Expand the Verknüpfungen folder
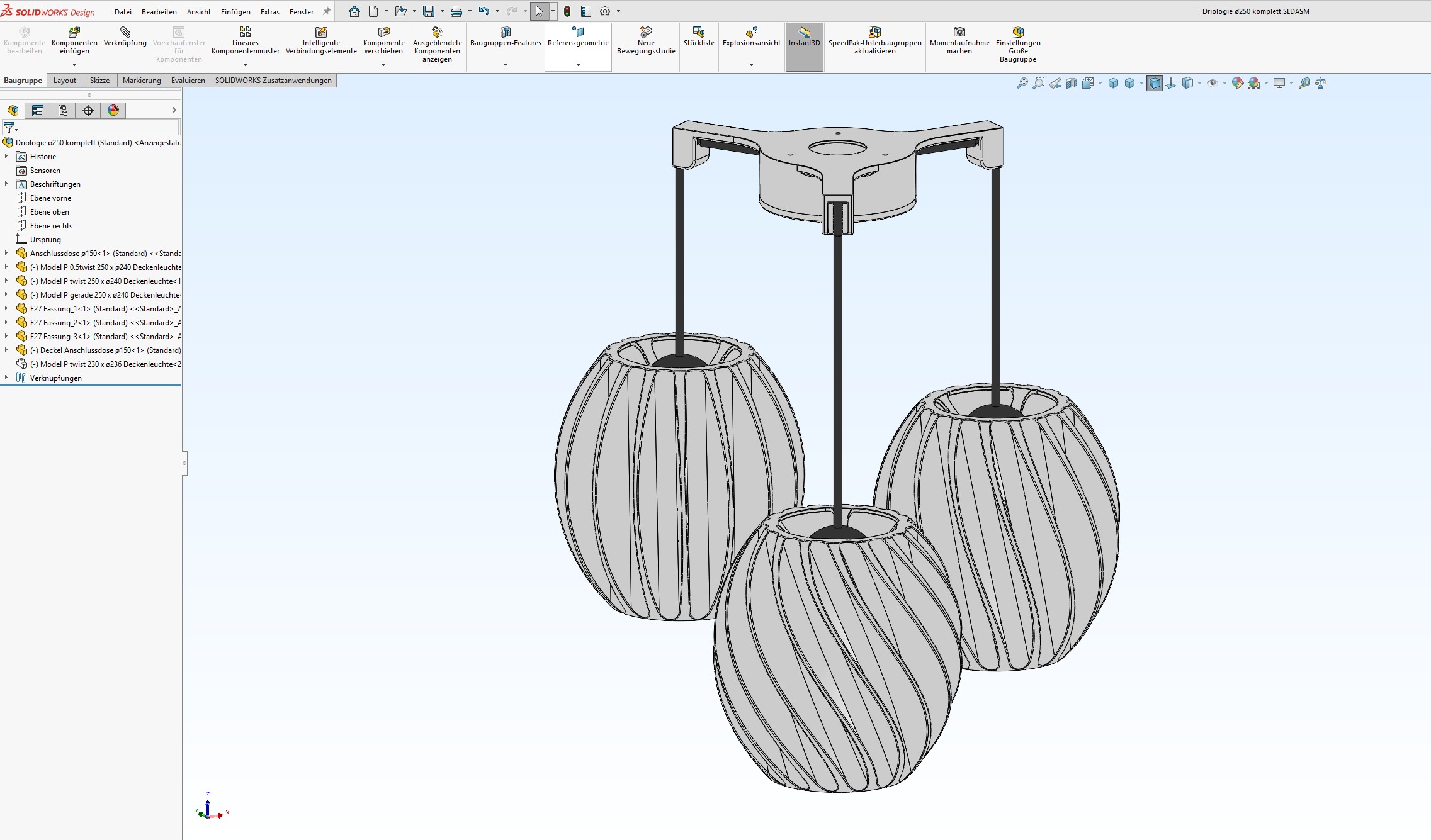 point(6,378)
